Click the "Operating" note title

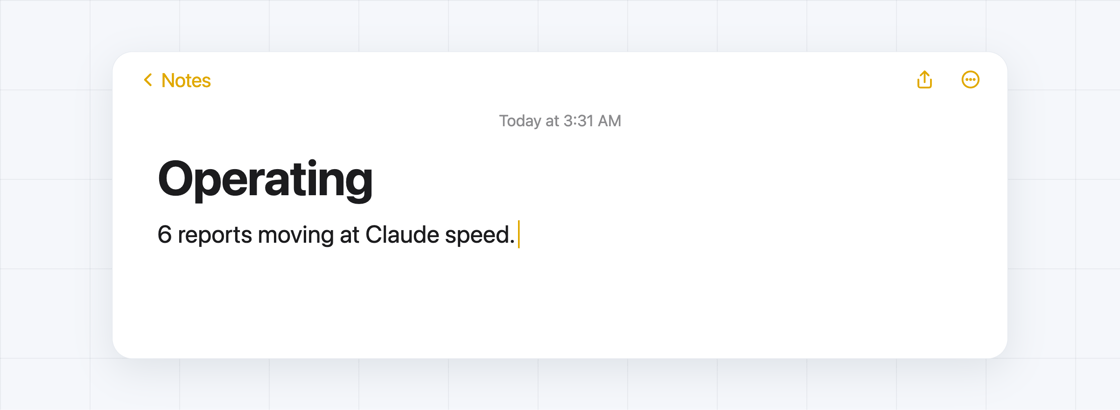click(x=265, y=179)
